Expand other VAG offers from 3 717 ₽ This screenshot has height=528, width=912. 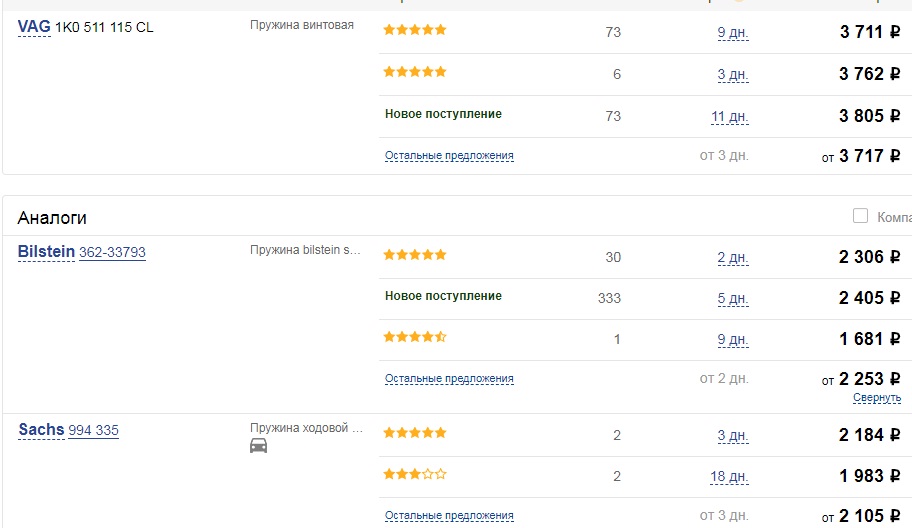[449, 156]
